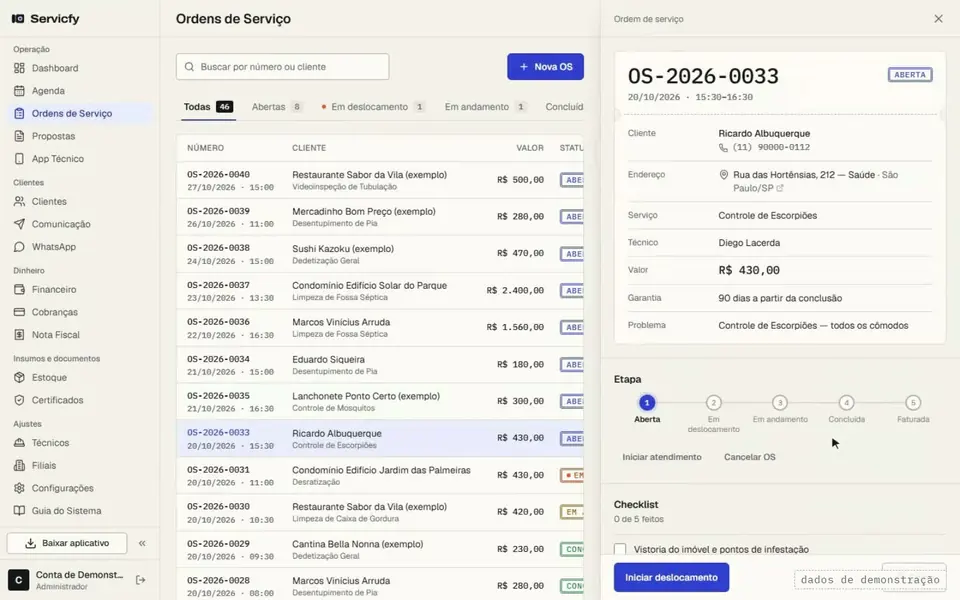Open address external link icon
This screenshot has width=960, height=600.
coord(779,189)
